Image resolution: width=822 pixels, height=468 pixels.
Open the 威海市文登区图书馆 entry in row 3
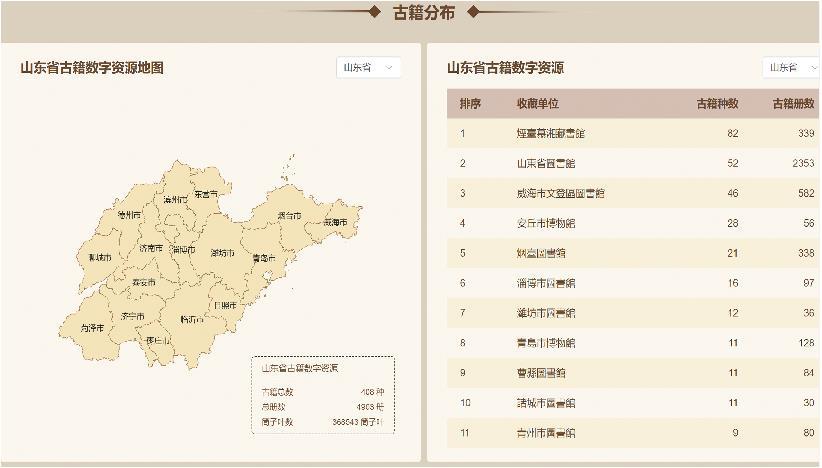coord(560,193)
